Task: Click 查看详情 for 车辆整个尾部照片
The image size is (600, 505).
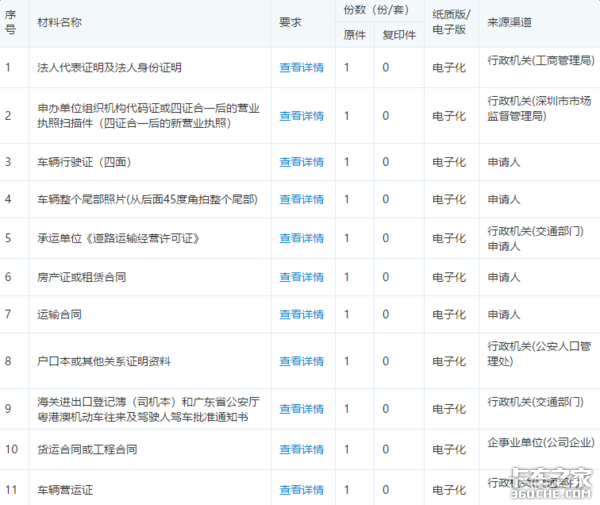Action: pos(302,199)
